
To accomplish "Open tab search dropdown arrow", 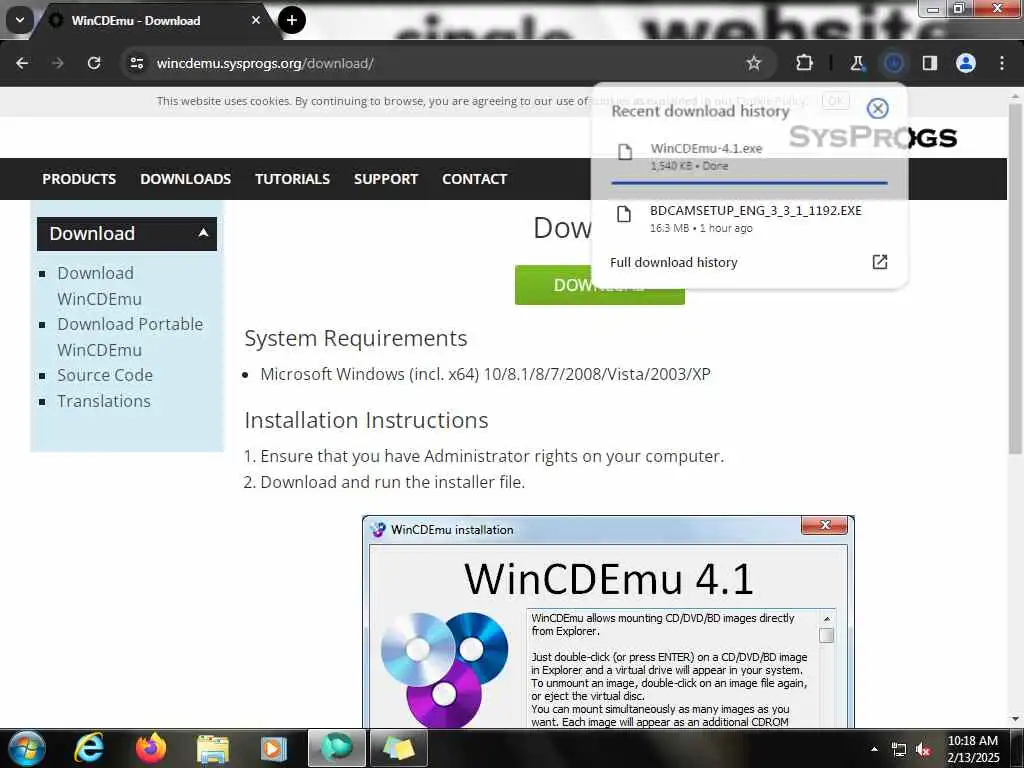I will pos(20,20).
